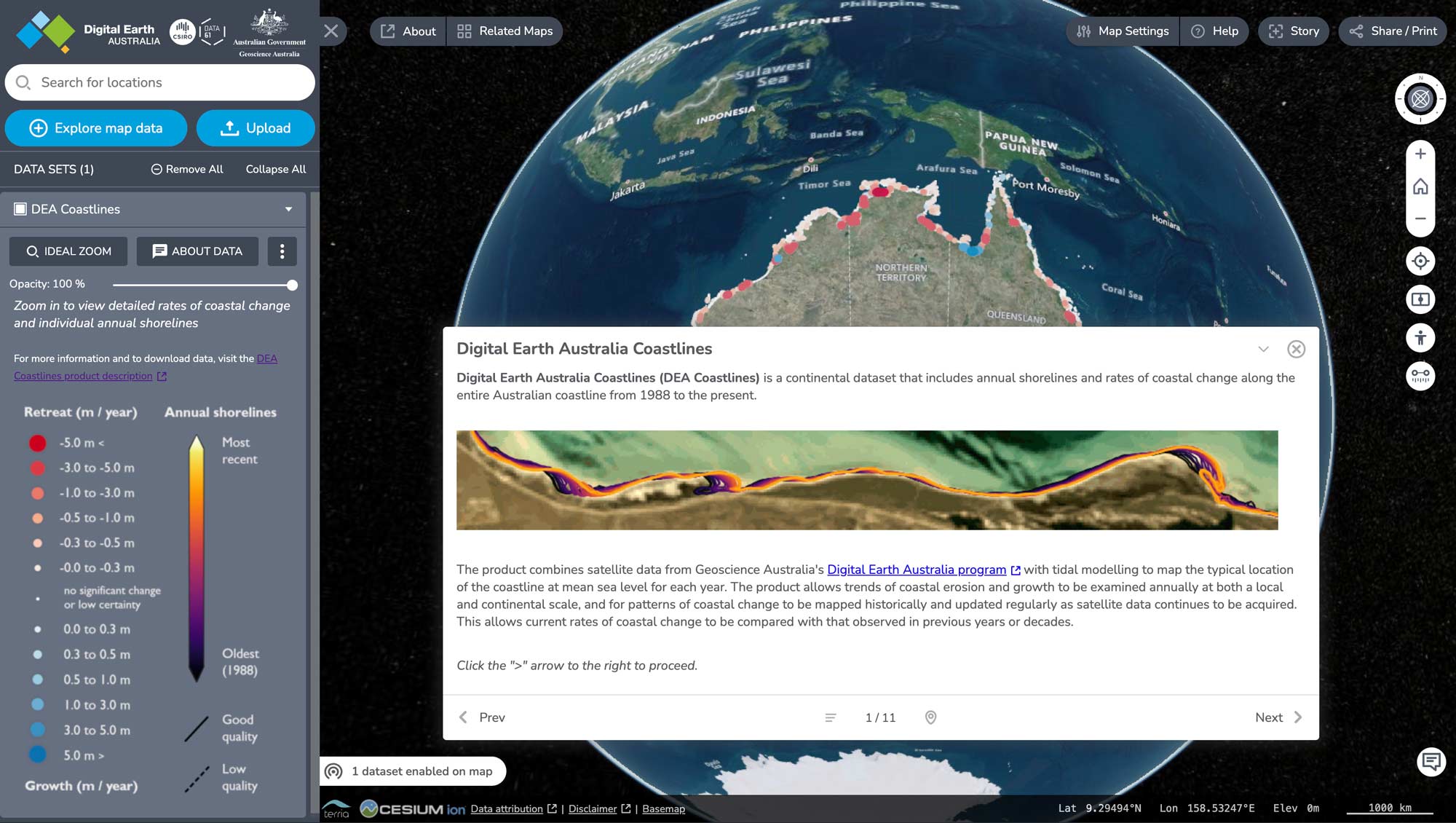Reset view with the home icon
This screenshot has height=823, width=1456.
point(1420,186)
